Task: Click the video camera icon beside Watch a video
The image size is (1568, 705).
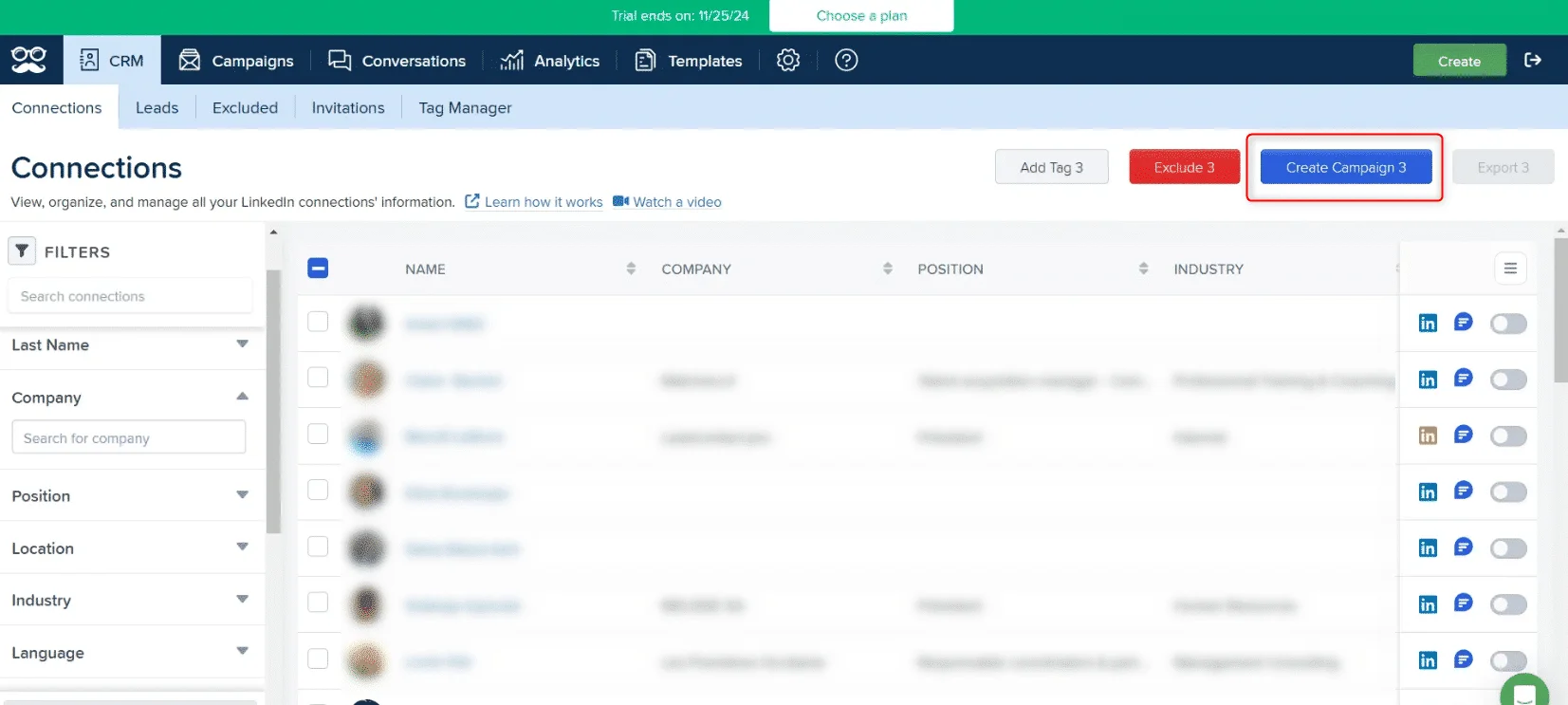Action: point(620,201)
